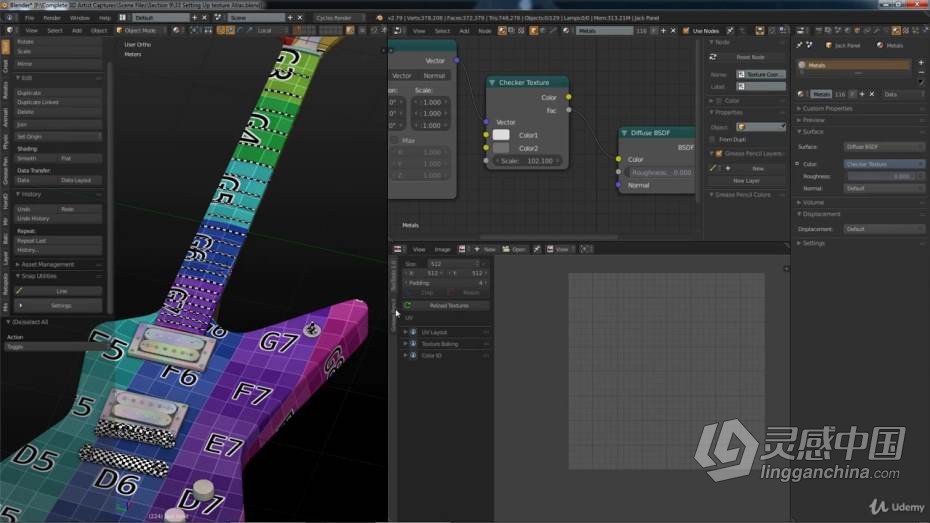930x523 pixels.
Task: Click the Jack Panel object icon in breadcrumb
Action: tap(829, 45)
